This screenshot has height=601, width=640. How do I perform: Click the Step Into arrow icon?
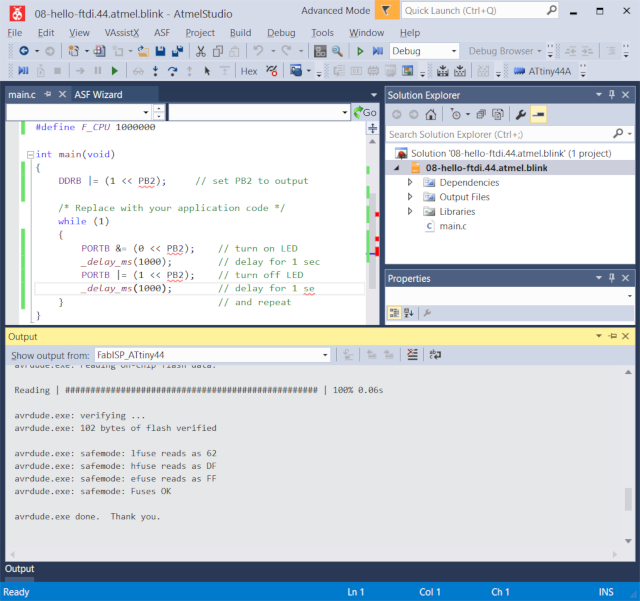pyautogui.click(x=155, y=71)
